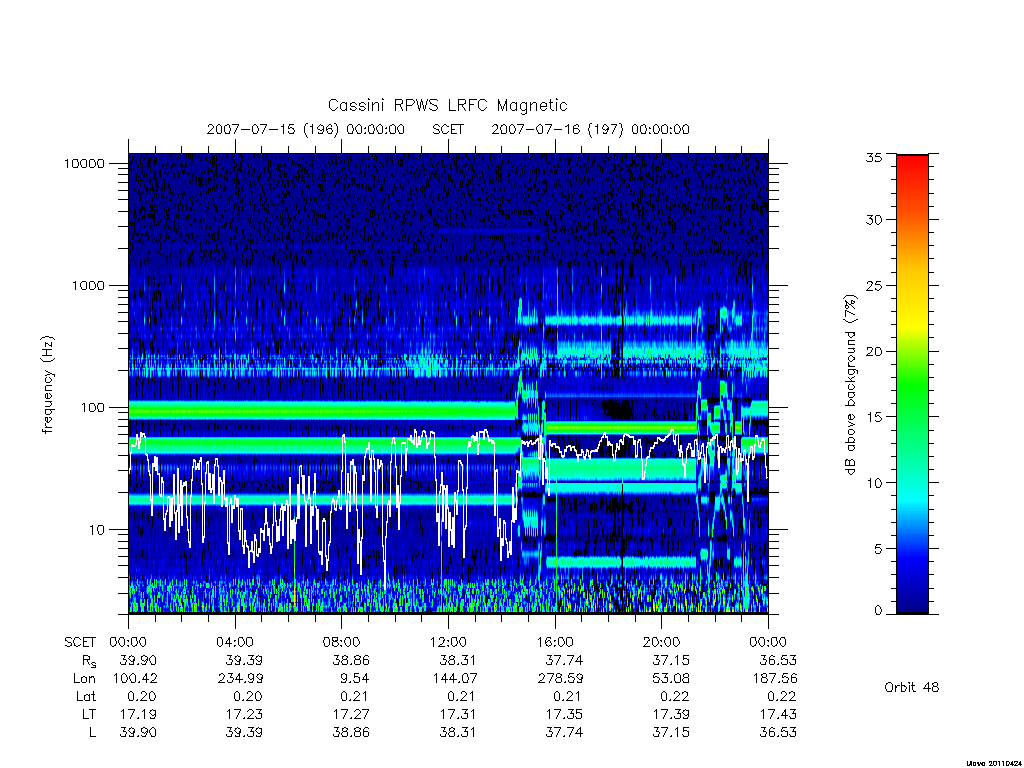Click the local time value 17.35

[564, 714]
